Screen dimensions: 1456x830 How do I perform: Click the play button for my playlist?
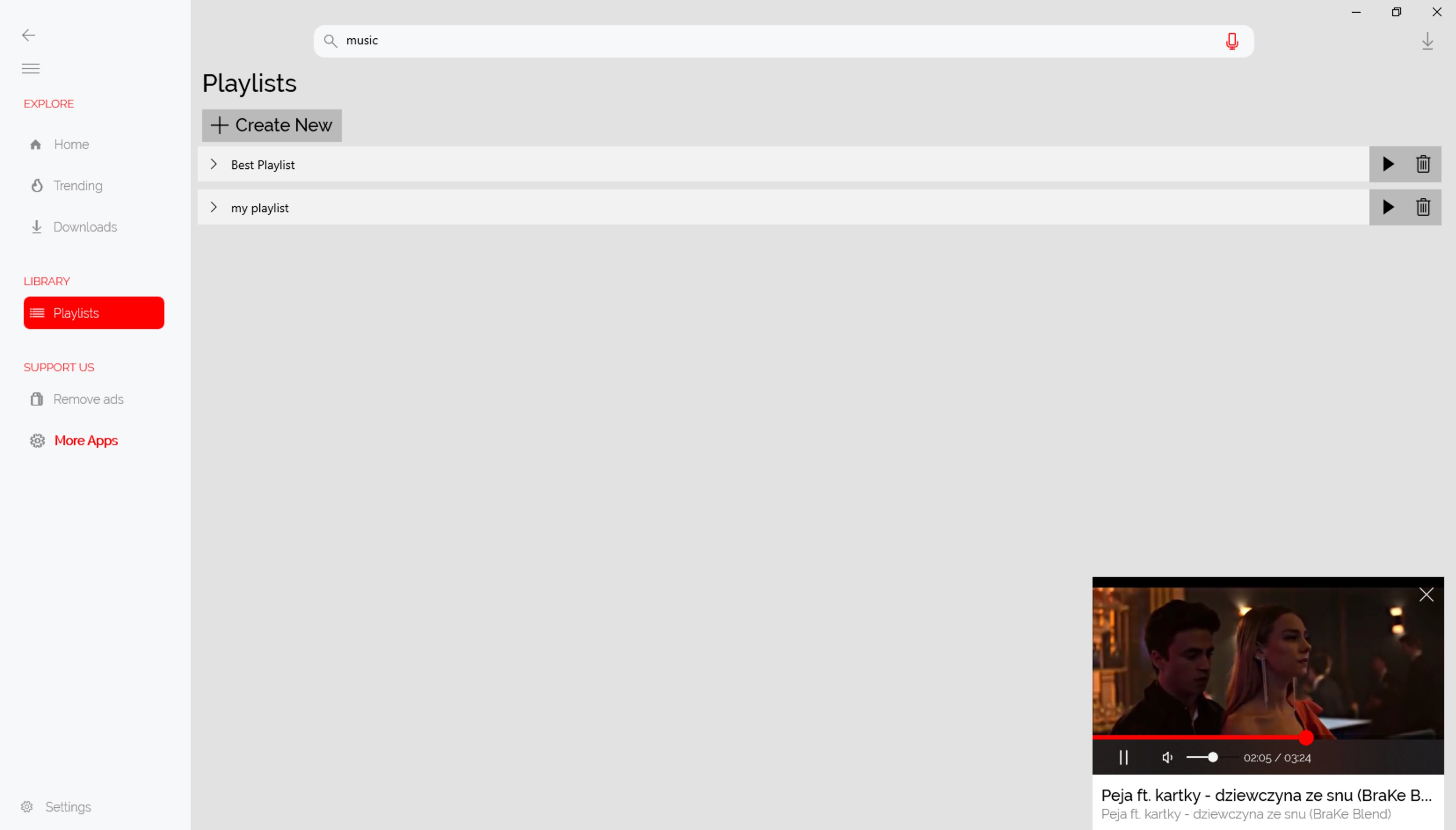pyautogui.click(x=1388, y=207)
